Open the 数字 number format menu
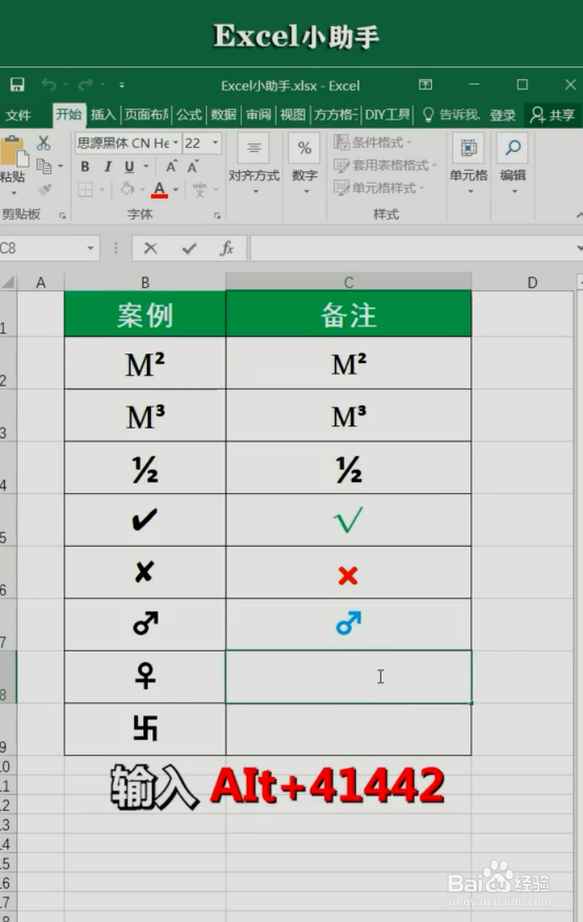This screenshot has width=583, height=922. click(x=305, y=165)
